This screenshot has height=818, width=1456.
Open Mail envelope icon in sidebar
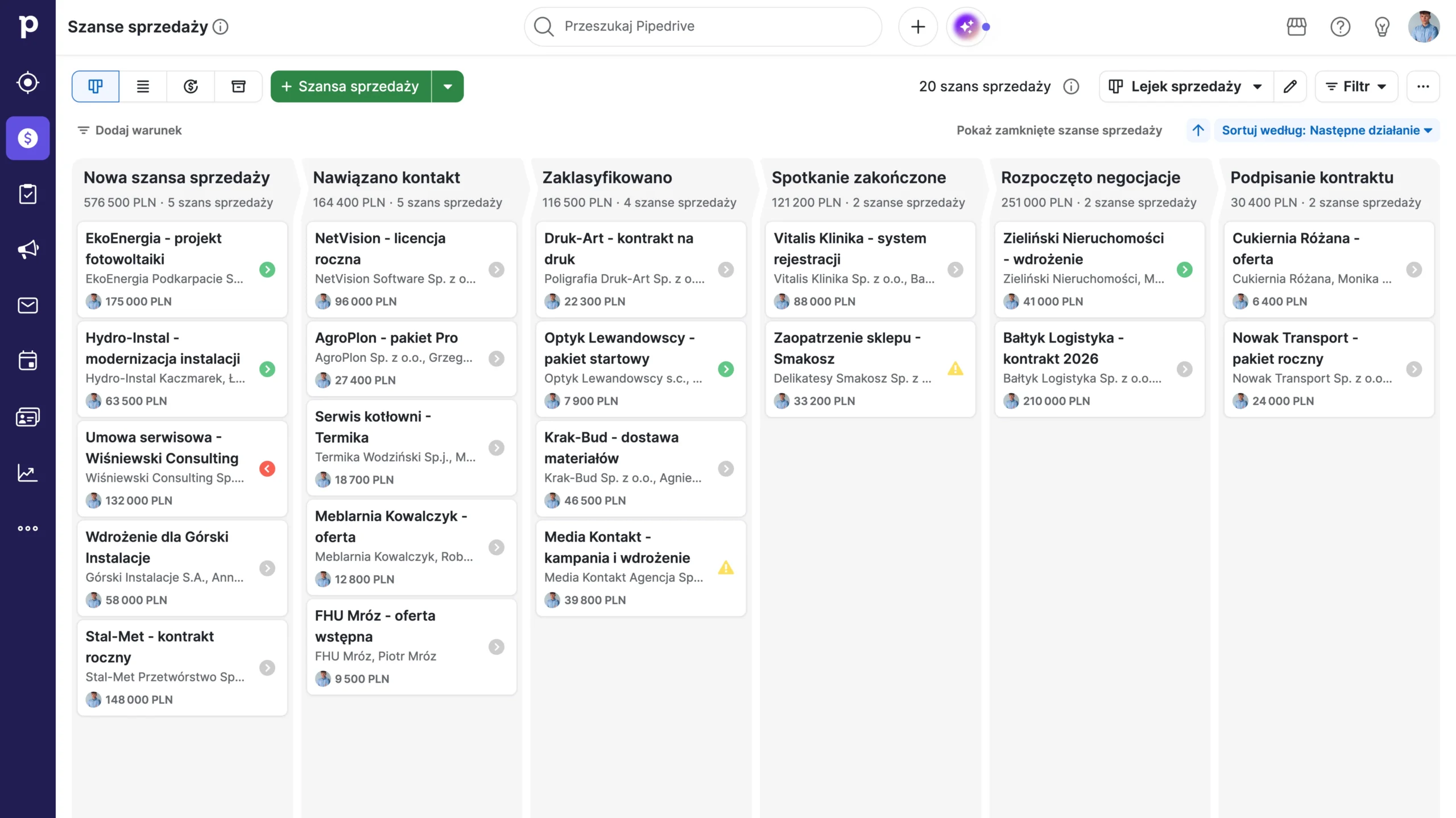(x=28, y=305)
